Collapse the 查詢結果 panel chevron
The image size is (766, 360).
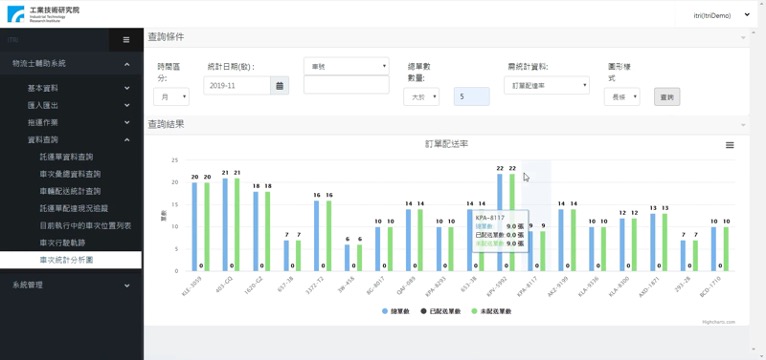pyautogui.click(x=743, y=125)
